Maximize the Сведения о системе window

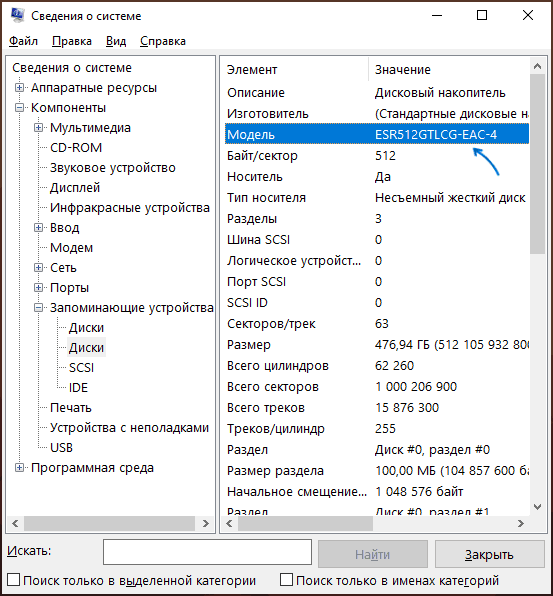tap(482, 15)
